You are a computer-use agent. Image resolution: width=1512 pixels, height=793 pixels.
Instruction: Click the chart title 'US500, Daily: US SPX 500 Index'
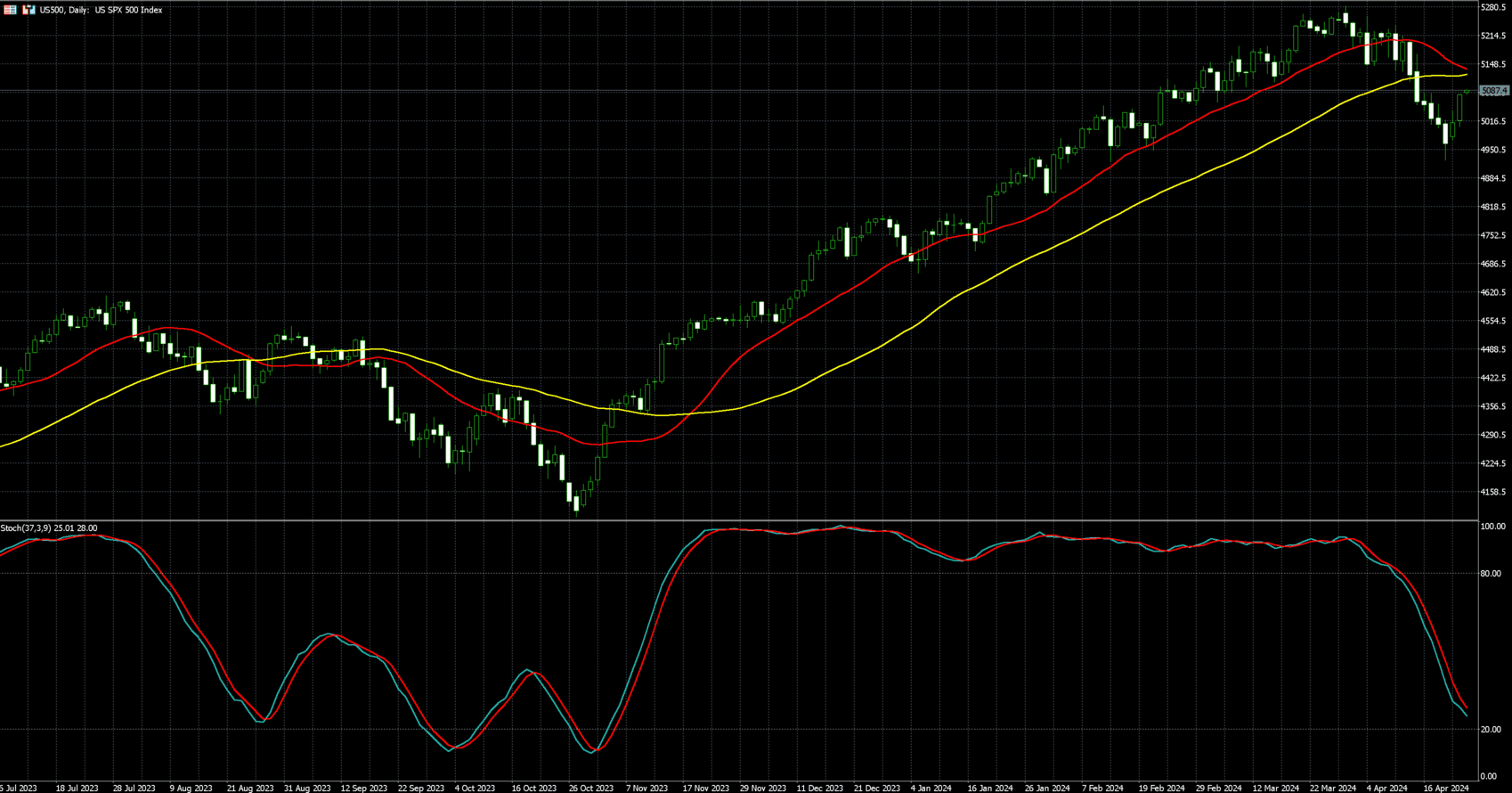click(102, 10)
